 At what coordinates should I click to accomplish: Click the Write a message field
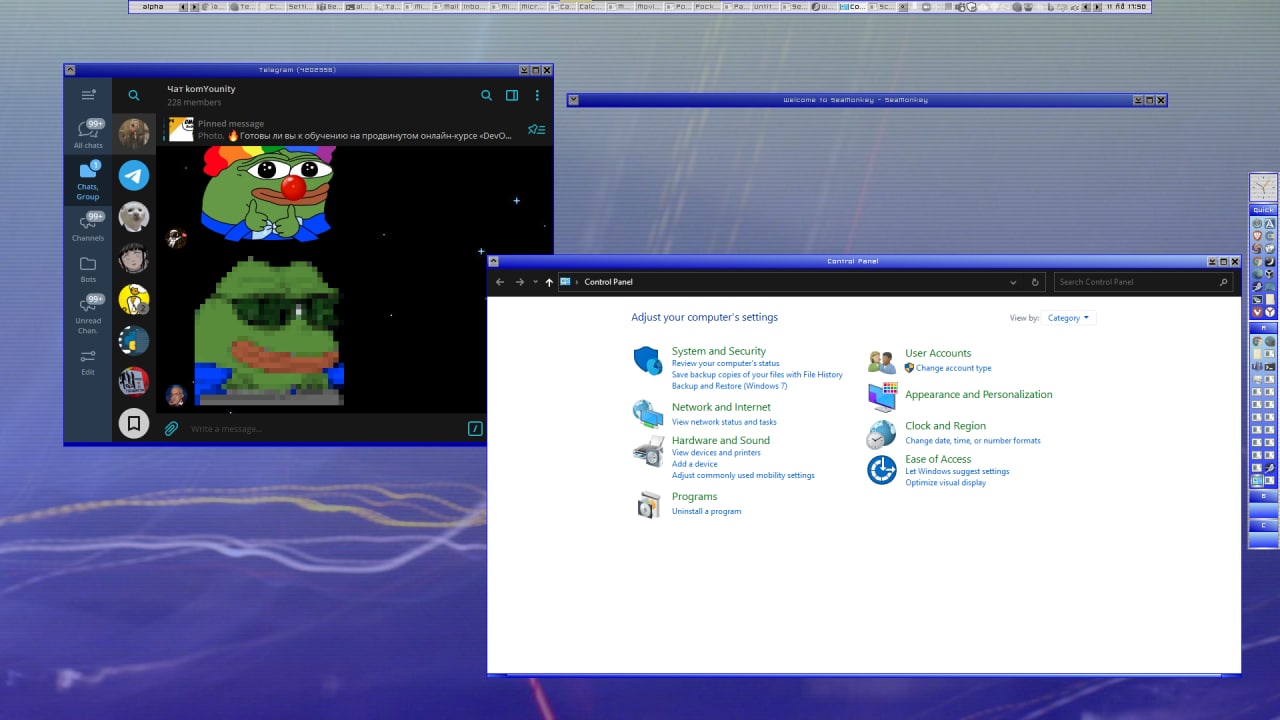click(x=325, y=429)
